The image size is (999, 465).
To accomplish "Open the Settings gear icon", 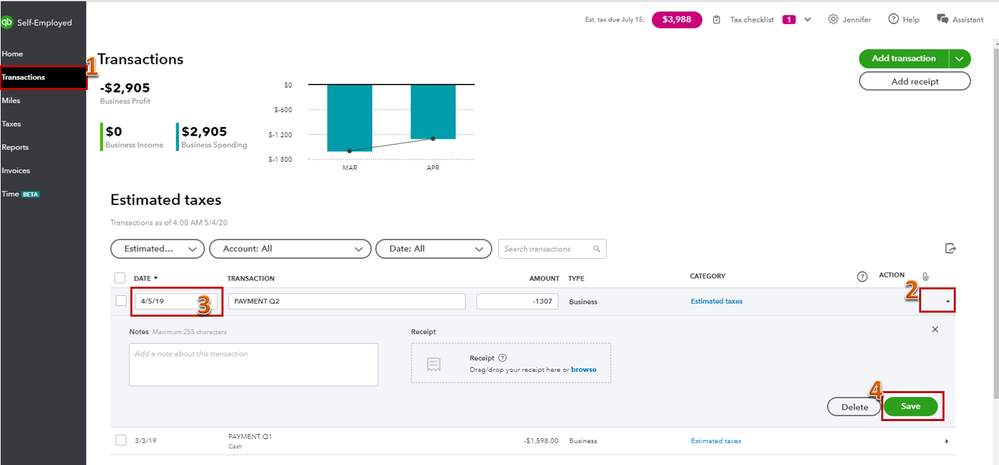I will click(833, 20).
